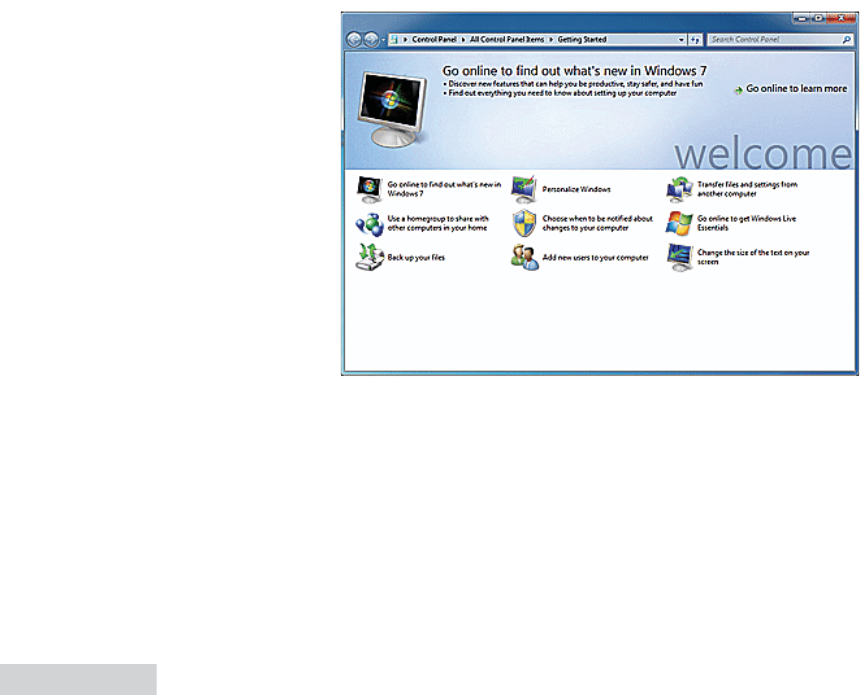Click the Go online to learn more link
Image resolution: width=860 pixels, height=695 pixels.
click(x=796, y=88)
